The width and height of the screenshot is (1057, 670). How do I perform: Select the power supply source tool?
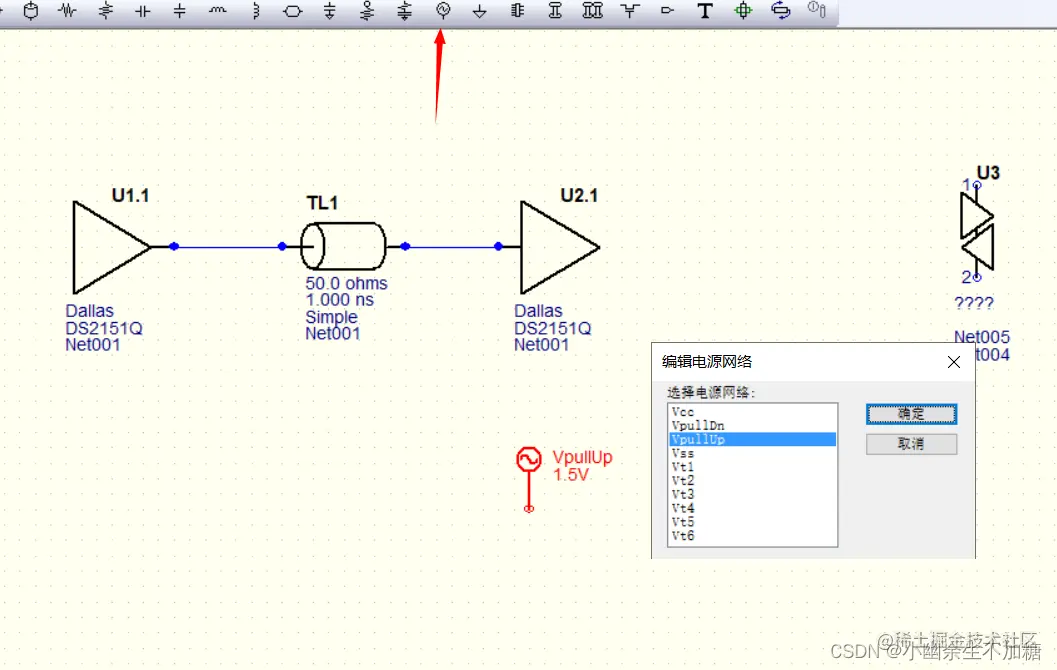443,11
